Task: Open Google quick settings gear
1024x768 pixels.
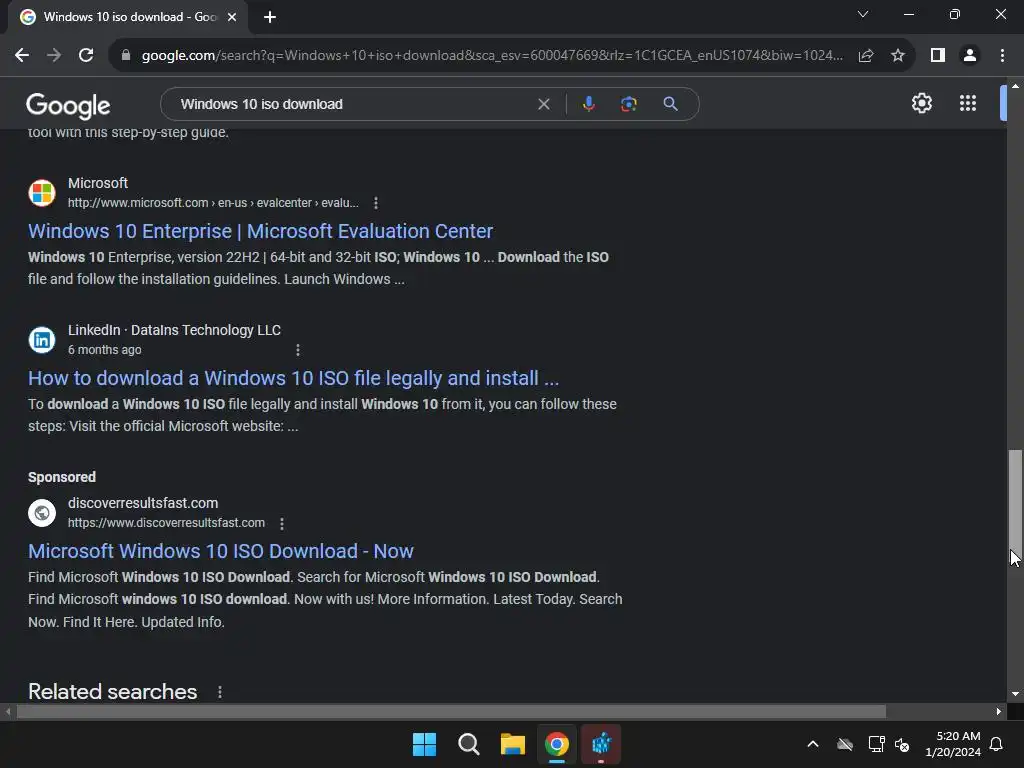Action: (x=921, y=103)
